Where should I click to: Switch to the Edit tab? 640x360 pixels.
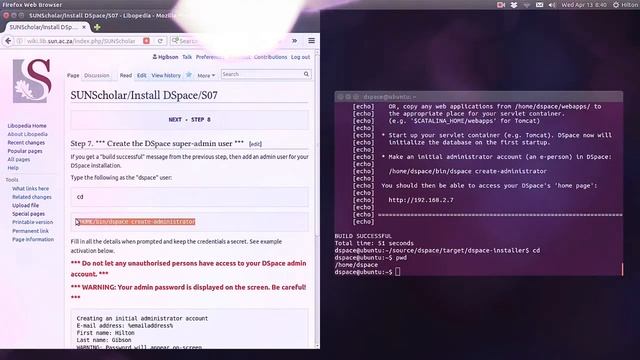[x=141, y=76]
